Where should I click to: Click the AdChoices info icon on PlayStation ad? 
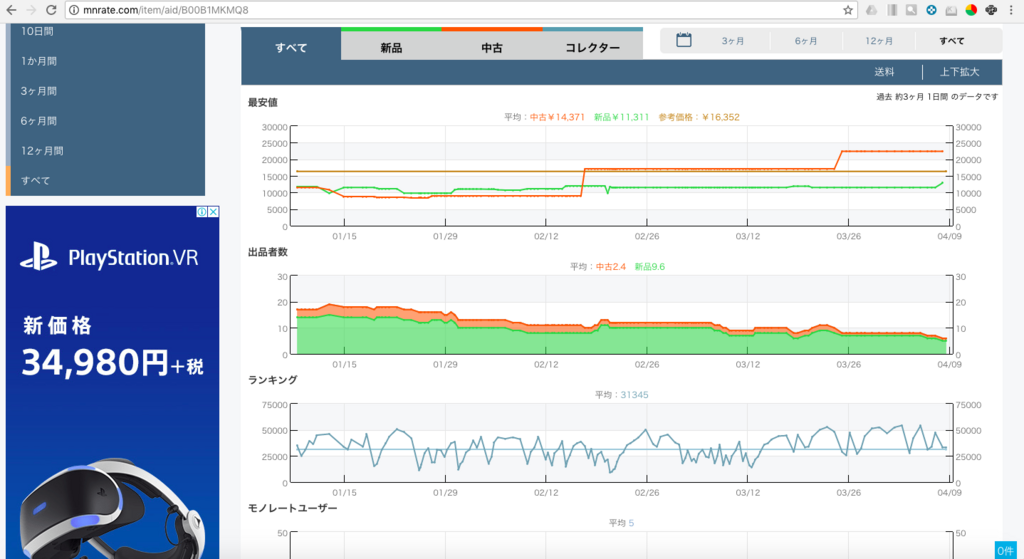coord(202,212)
